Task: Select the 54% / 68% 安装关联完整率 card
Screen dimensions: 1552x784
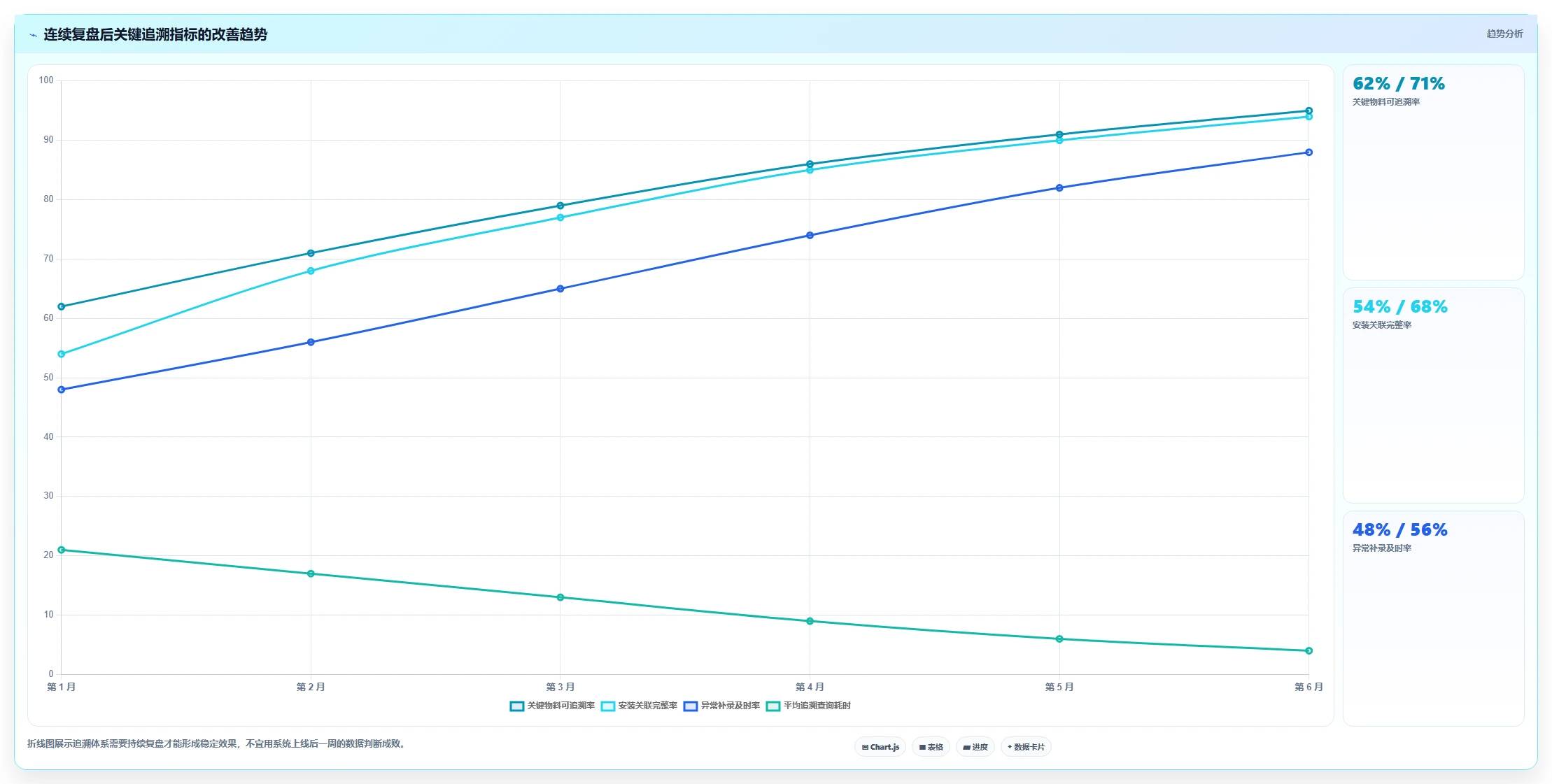Action: [1433, 396]
